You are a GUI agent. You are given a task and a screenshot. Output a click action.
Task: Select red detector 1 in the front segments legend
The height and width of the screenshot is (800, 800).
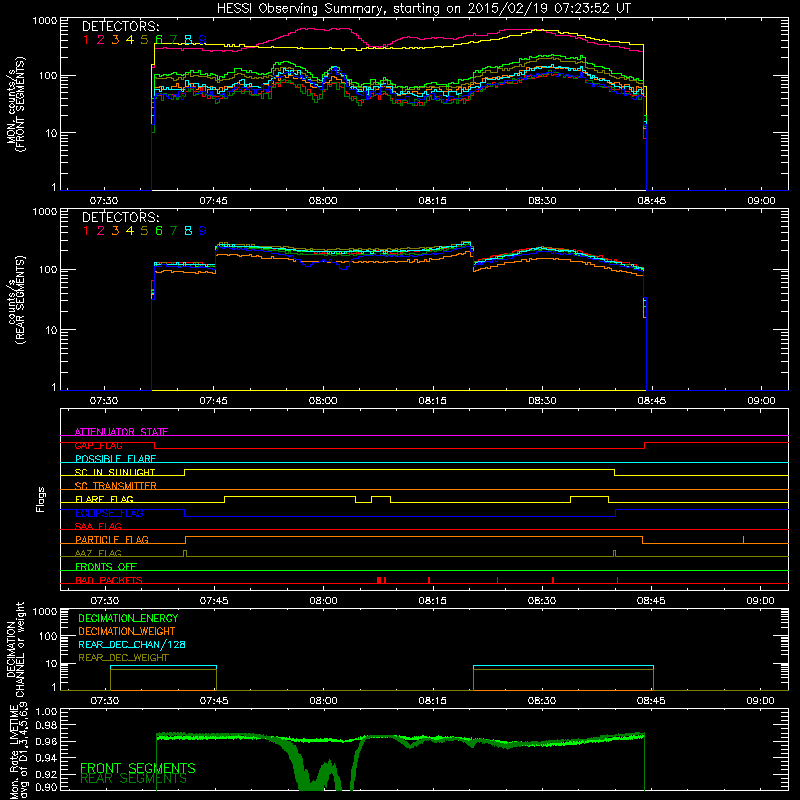pos(86,40)
